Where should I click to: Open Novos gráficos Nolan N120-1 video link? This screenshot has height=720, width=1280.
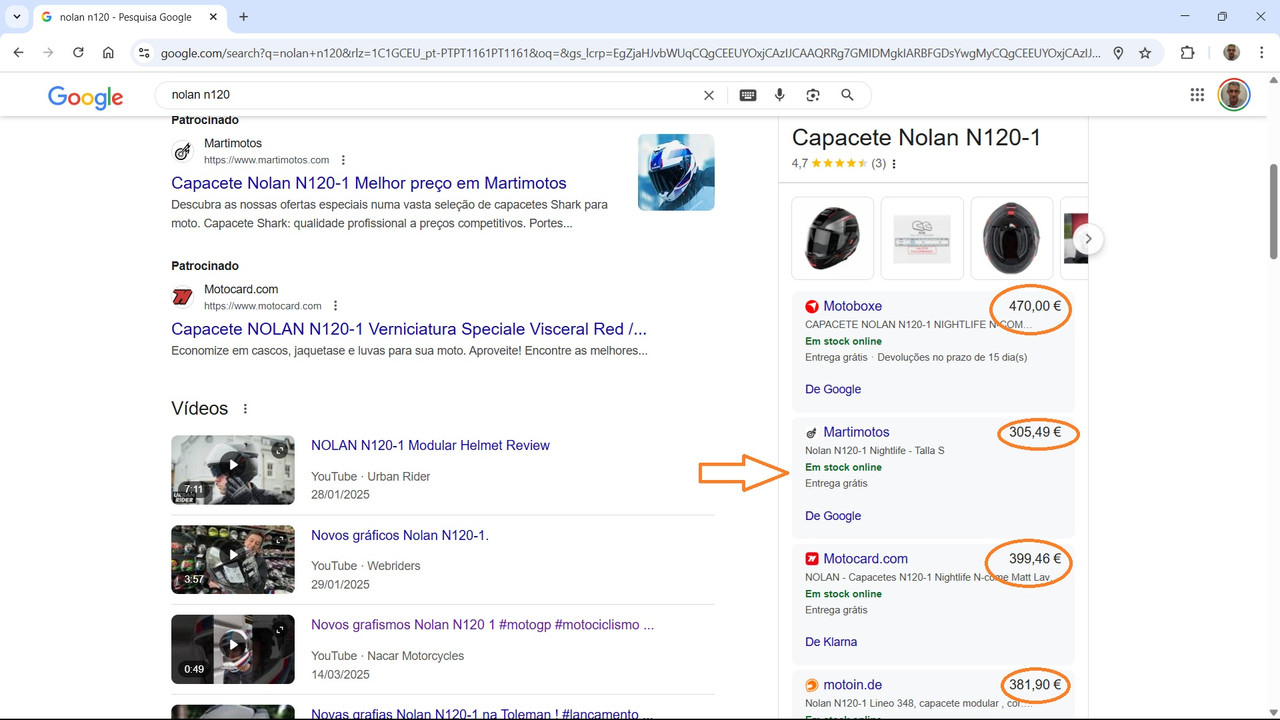[400, 535]
